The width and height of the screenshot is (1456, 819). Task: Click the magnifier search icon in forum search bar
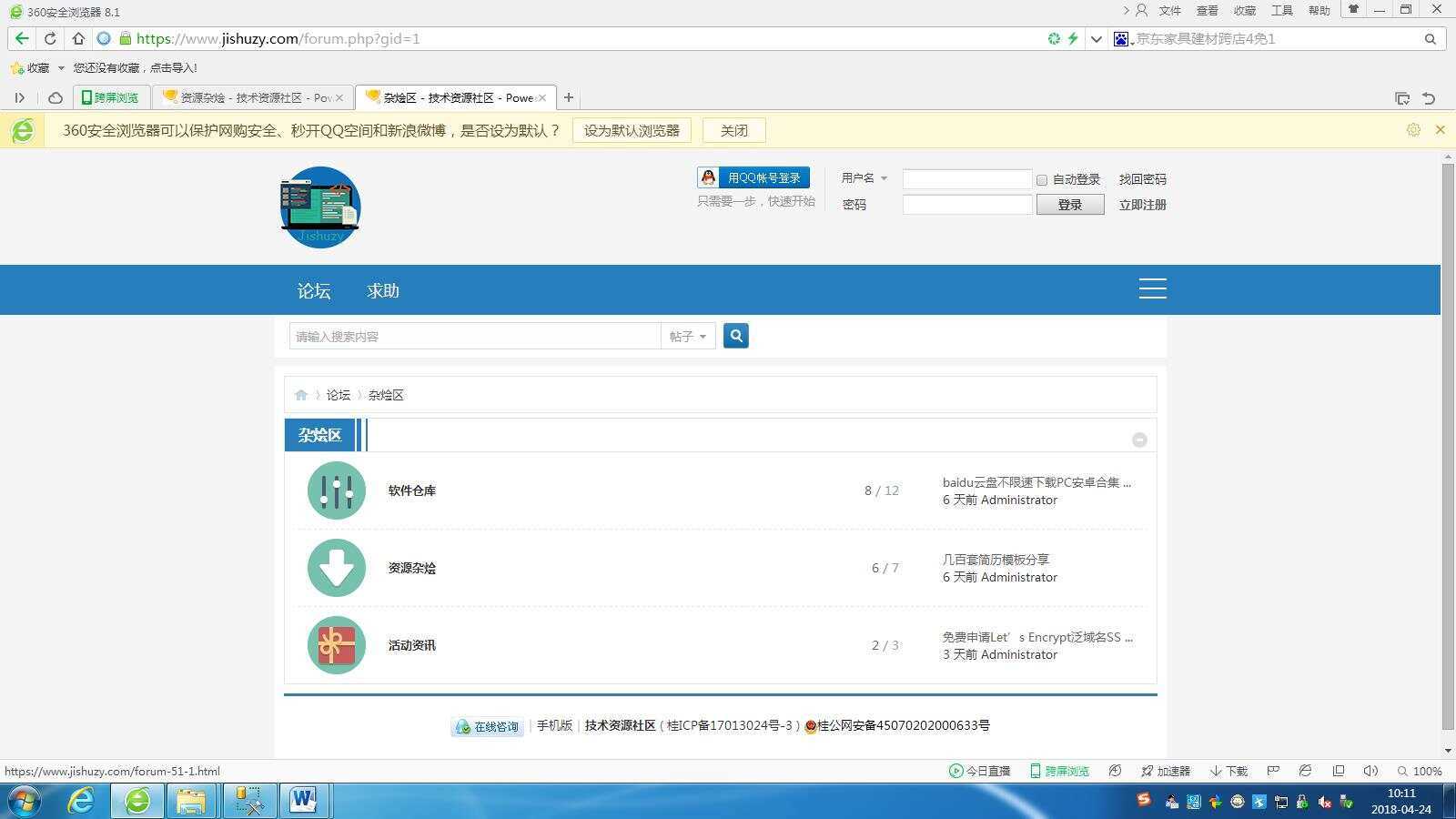[x=735, y=335]
